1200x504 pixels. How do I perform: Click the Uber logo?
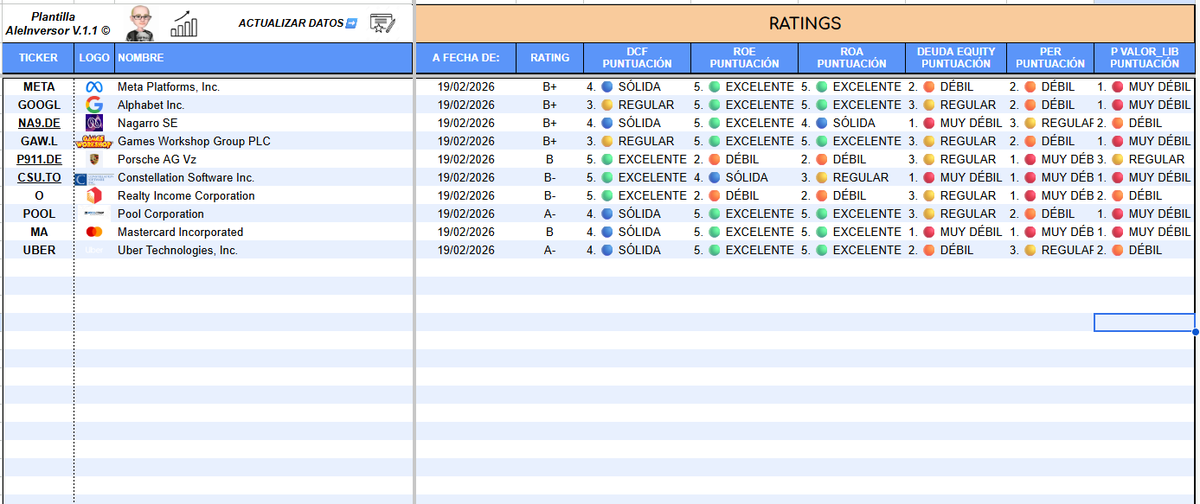point(95,250)
